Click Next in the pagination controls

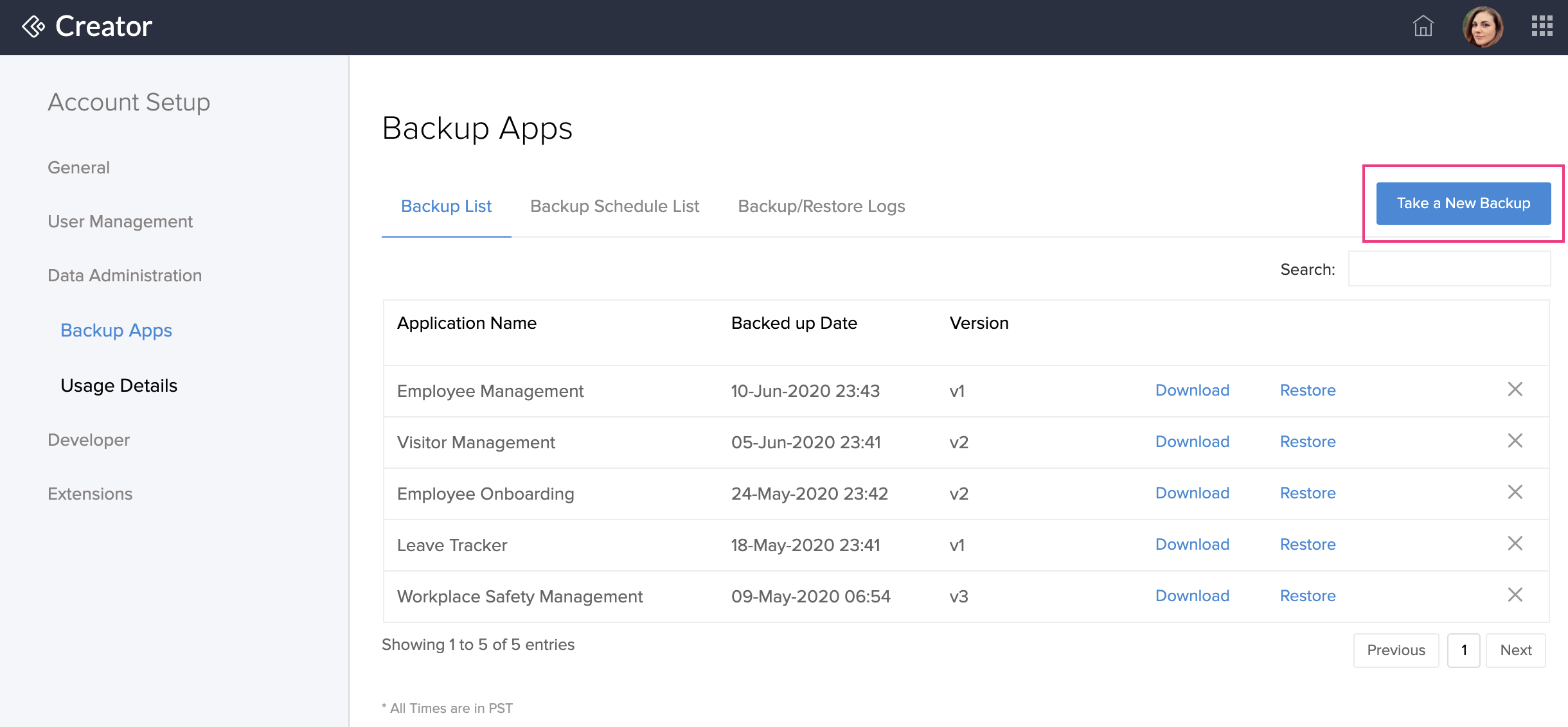(x=1515, y=650)
